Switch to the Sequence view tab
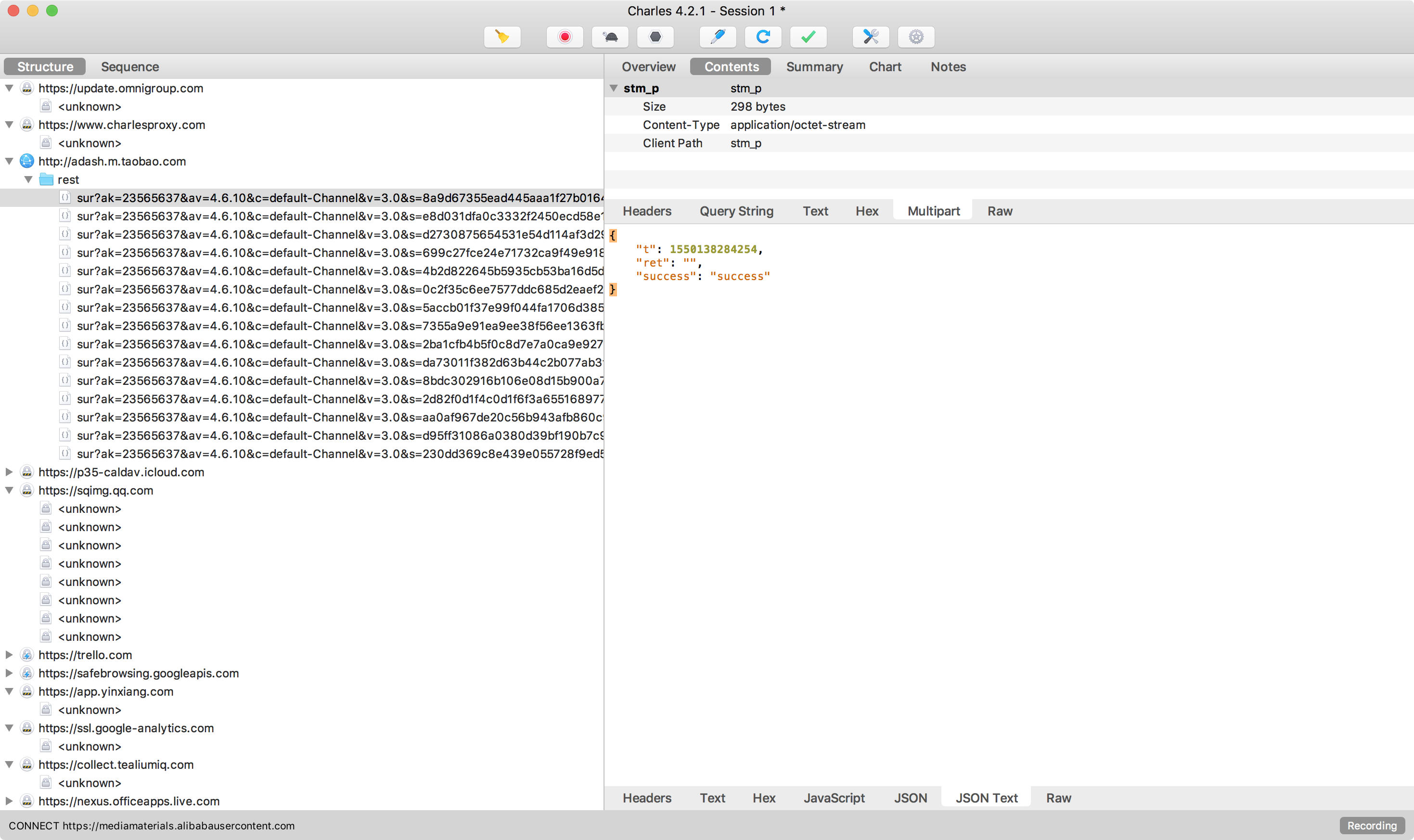The width and height of the screenshot is (1414, 840). (129, 67)
